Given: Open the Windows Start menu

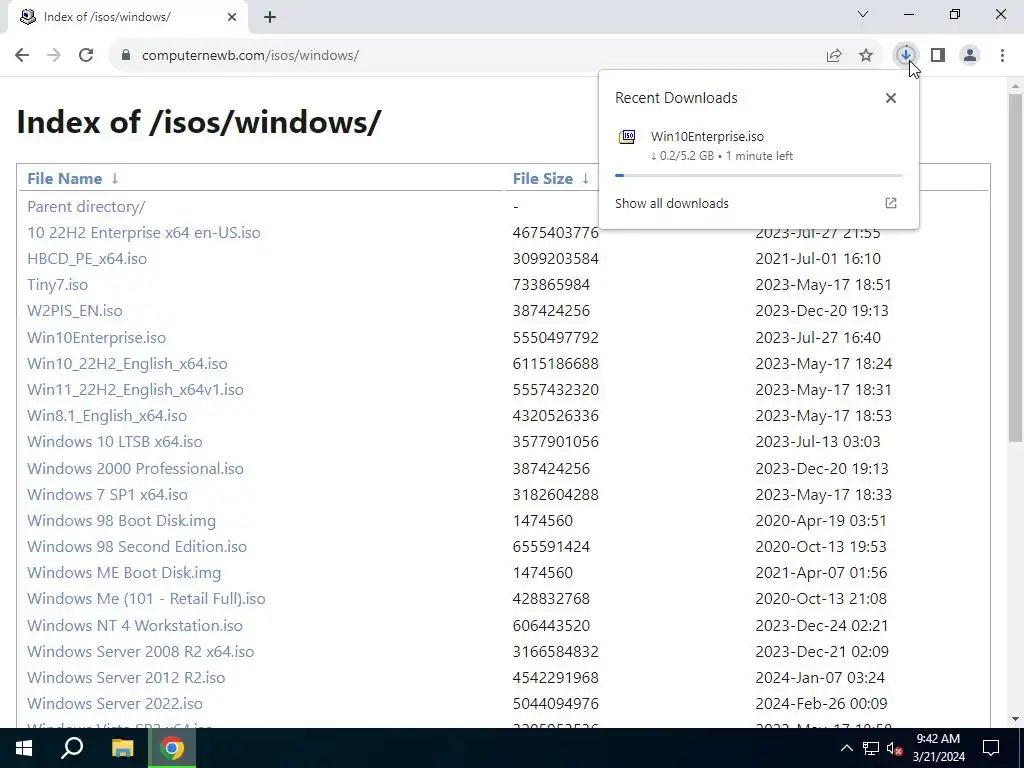Looking at the screenshot, I should click(24, 748).
